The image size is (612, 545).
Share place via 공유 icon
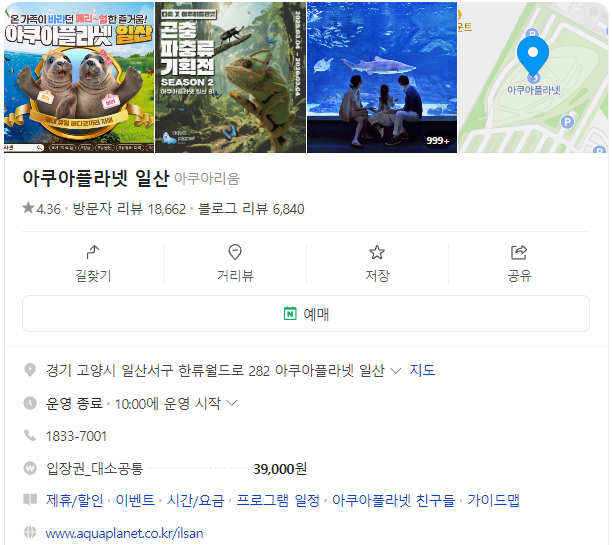[519, 252]
